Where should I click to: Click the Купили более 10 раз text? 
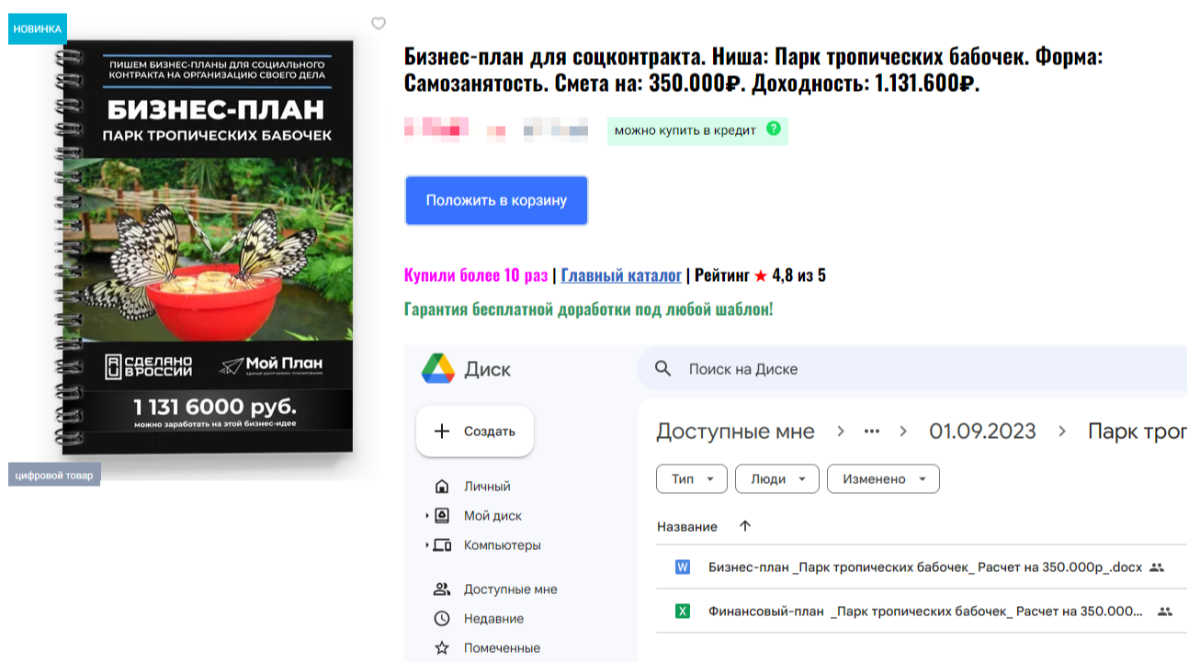coord(476,276)
